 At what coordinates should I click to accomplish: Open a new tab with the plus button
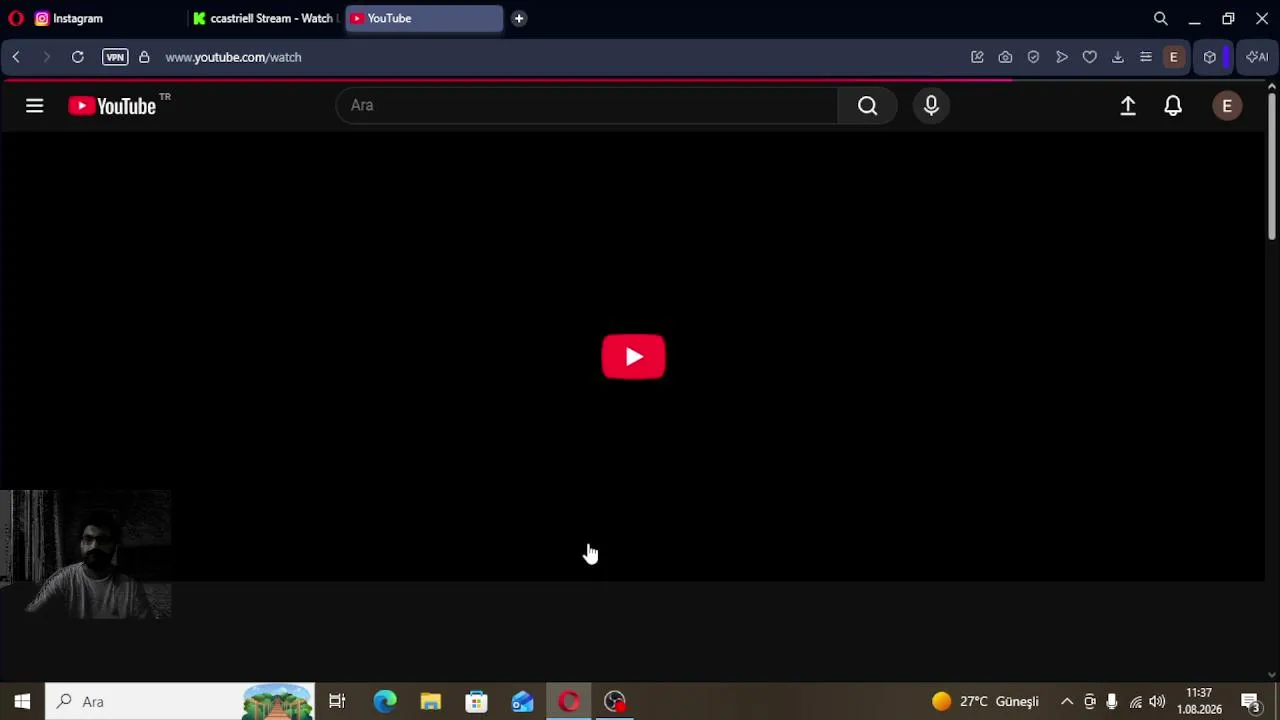click(x=519, y=18)
